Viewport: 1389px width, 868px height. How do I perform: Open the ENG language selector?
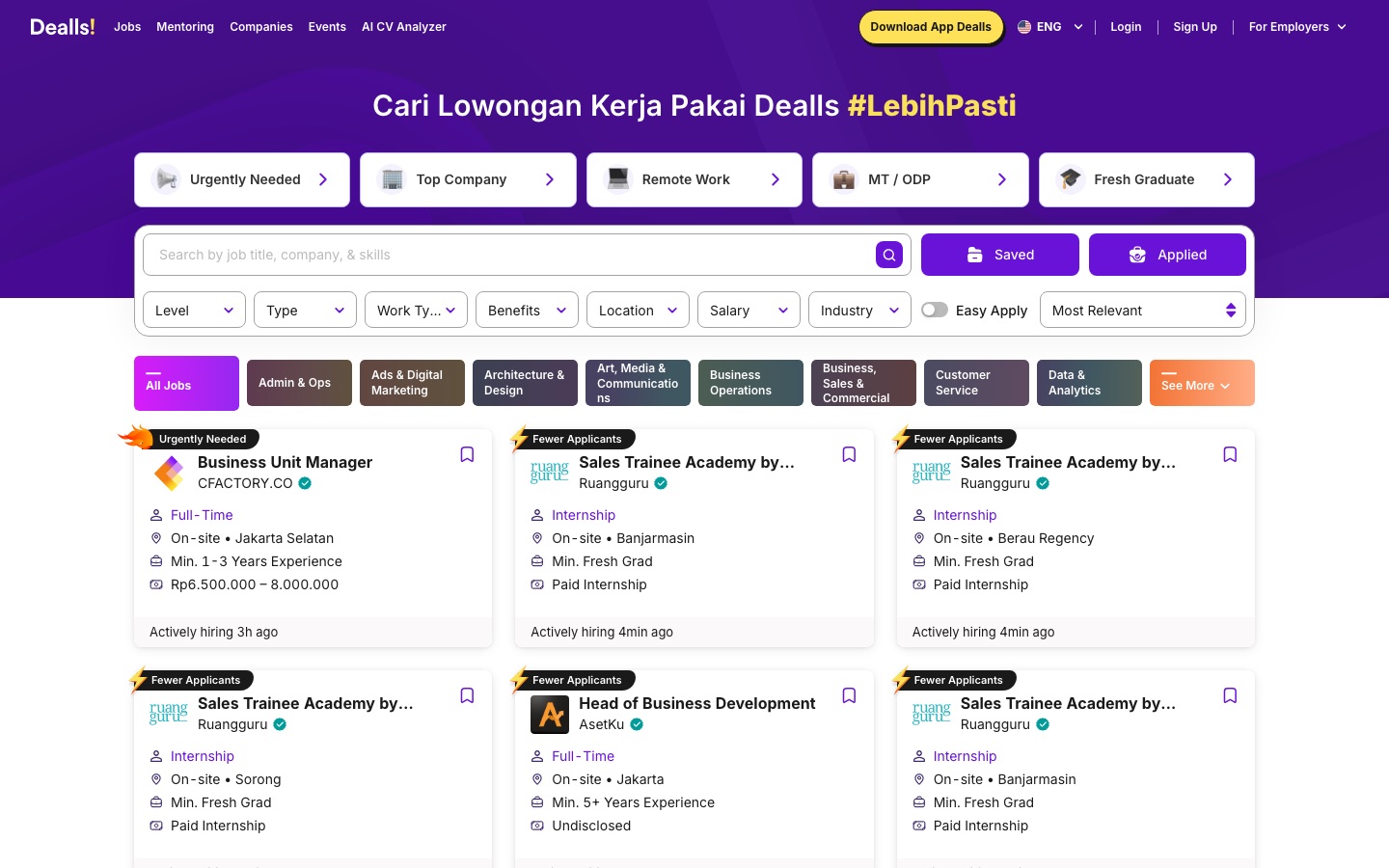[1050, 27]
